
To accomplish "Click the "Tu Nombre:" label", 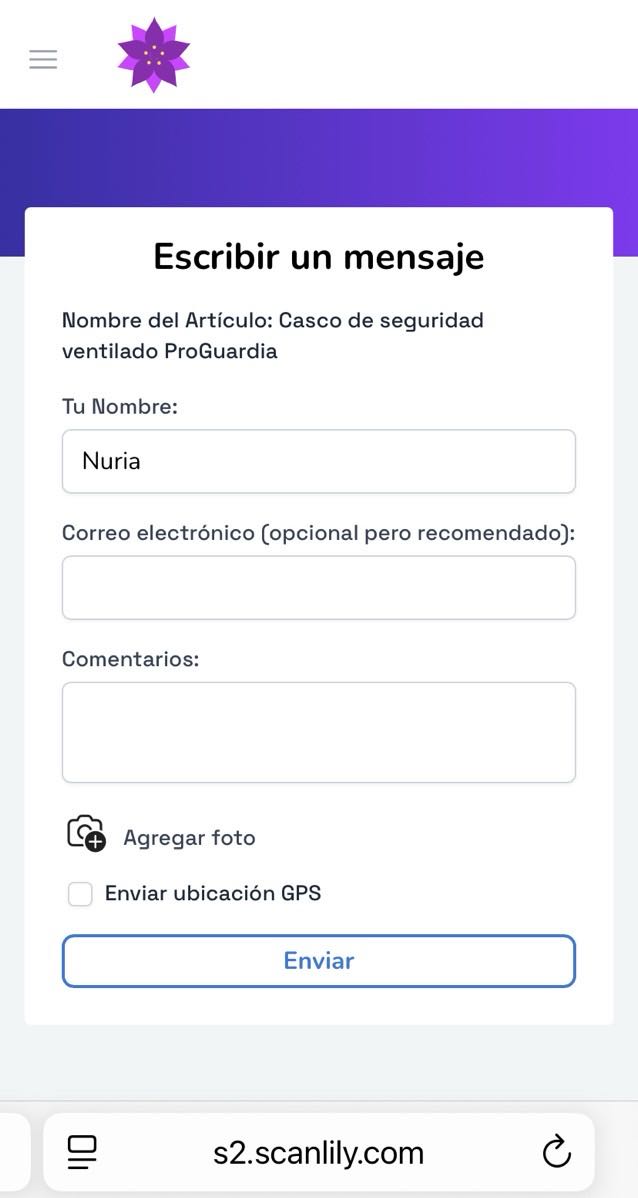I will point(120,407).
